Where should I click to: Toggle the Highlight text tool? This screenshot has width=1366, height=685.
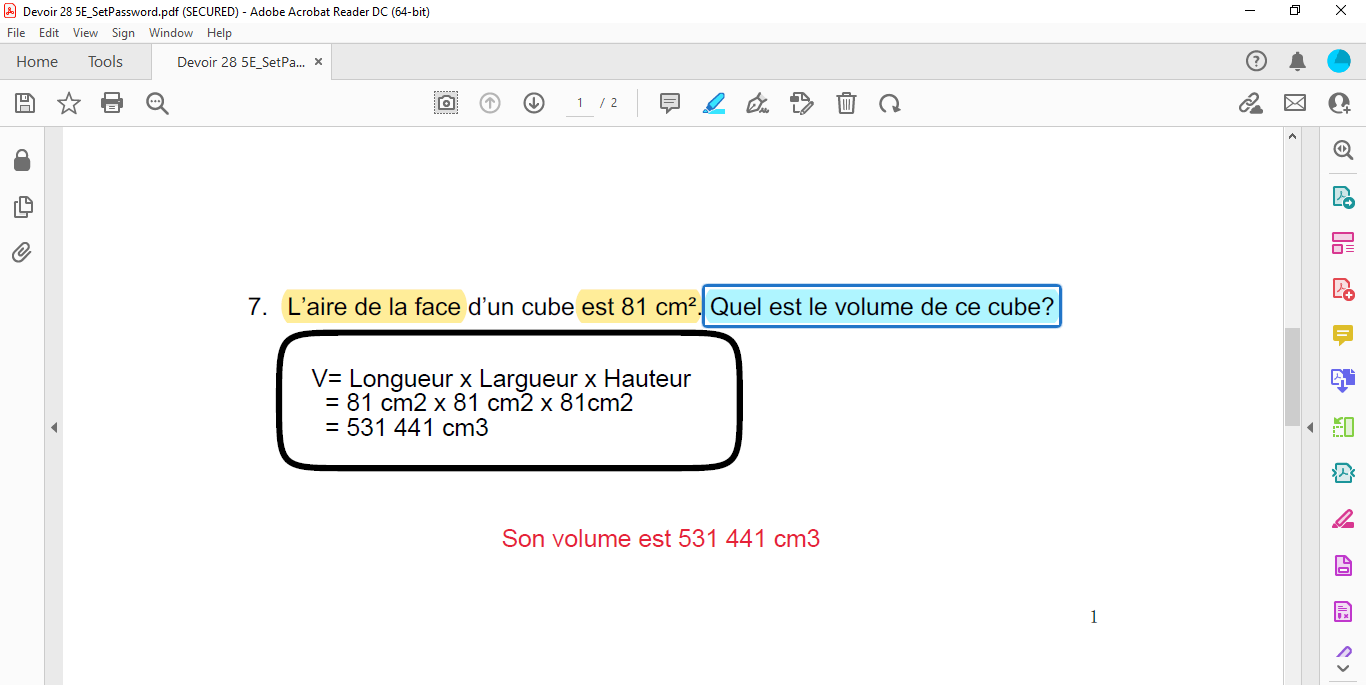coord(713,102)
